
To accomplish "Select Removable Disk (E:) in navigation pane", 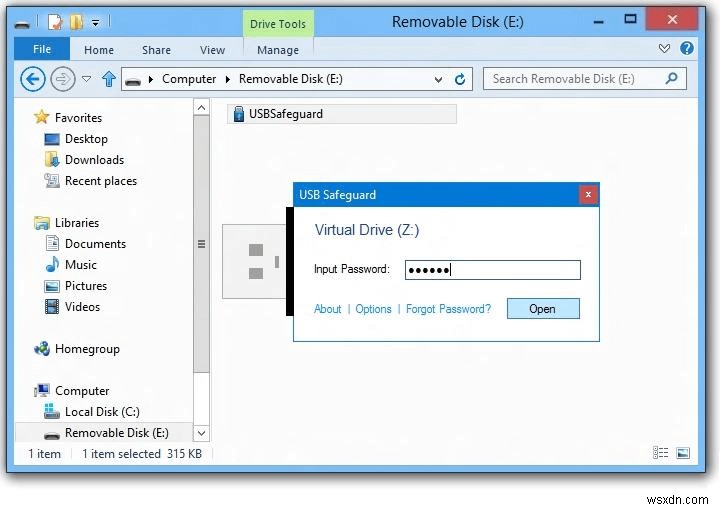I will 104,433.
